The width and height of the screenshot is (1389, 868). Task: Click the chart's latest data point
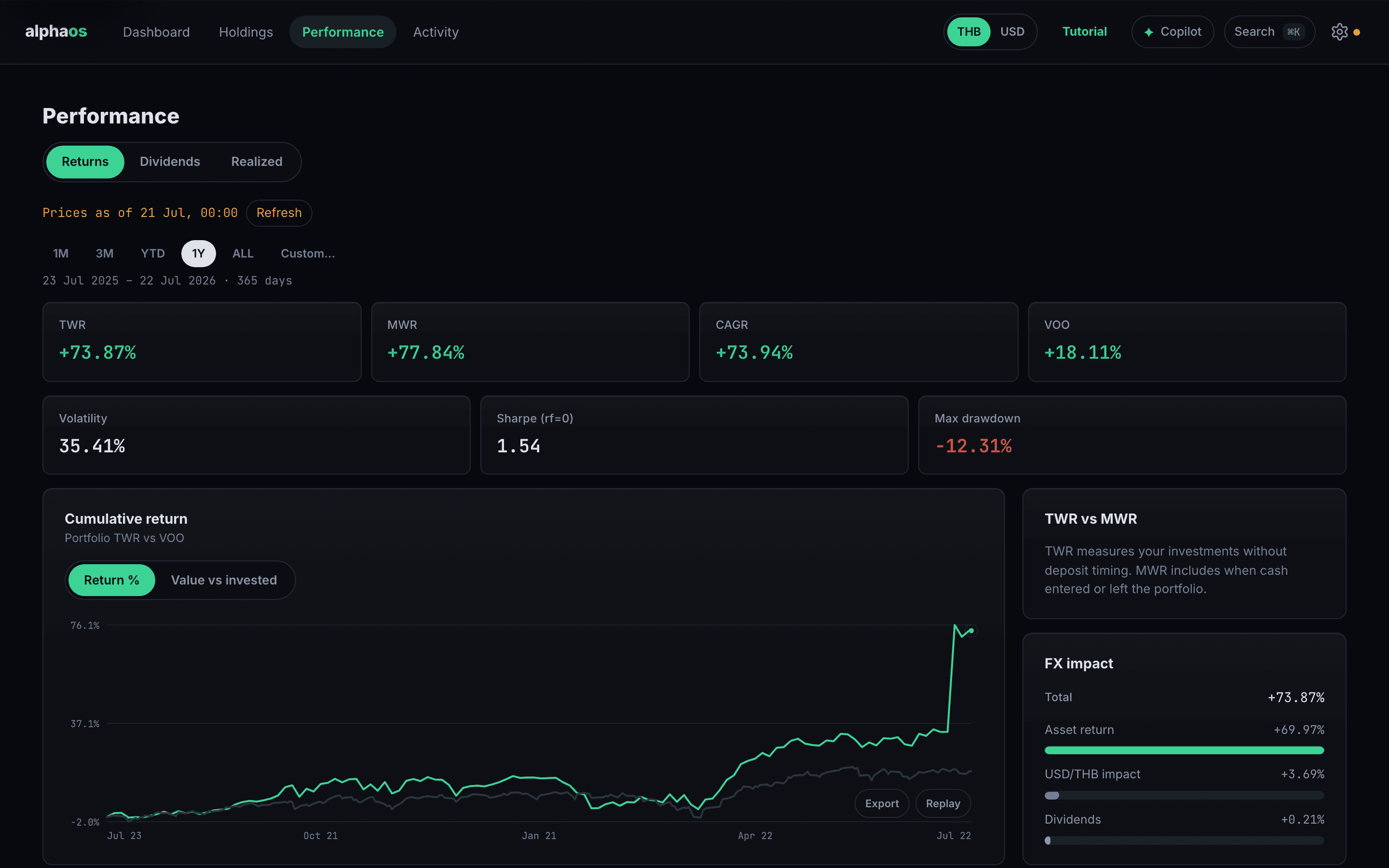coord(971,630)
